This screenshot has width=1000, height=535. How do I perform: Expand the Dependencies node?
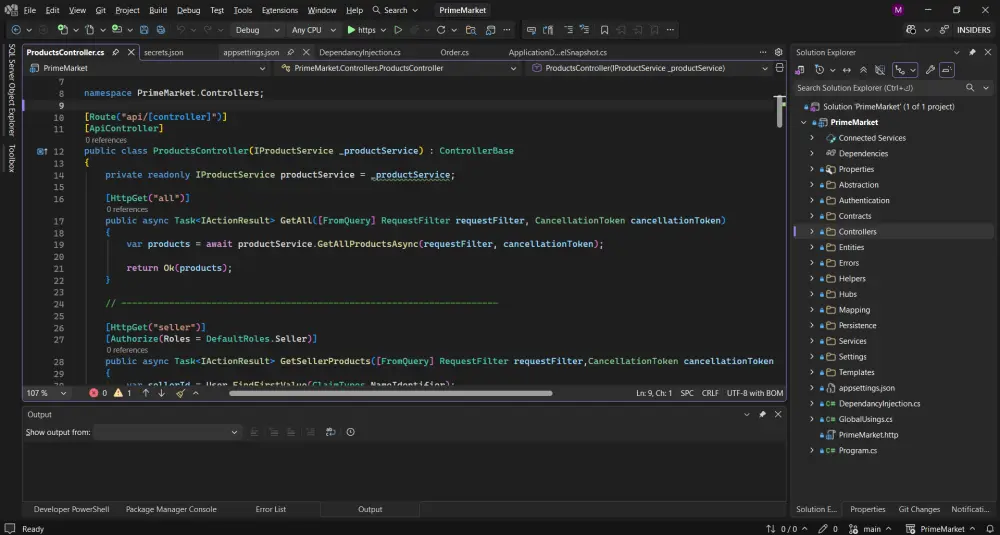point(812,154)
